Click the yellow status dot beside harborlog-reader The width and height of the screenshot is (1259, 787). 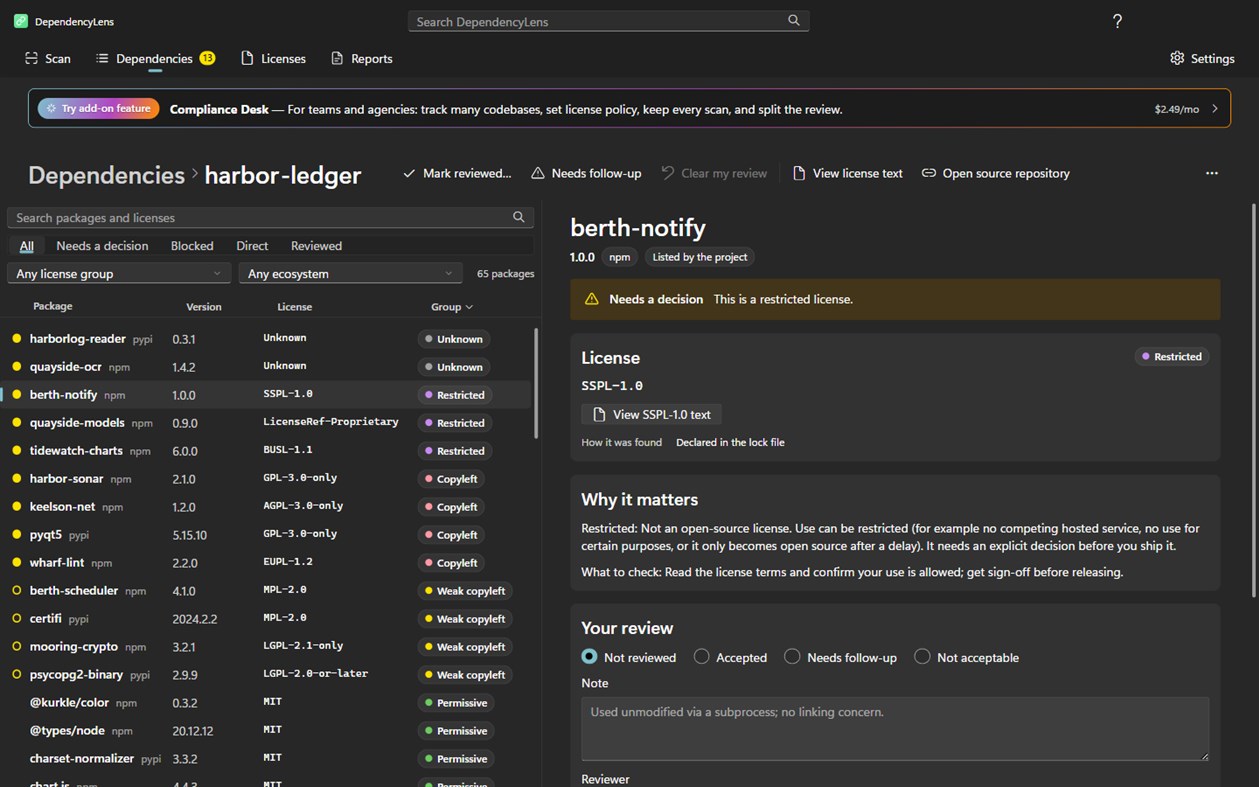tap(17, 338)
